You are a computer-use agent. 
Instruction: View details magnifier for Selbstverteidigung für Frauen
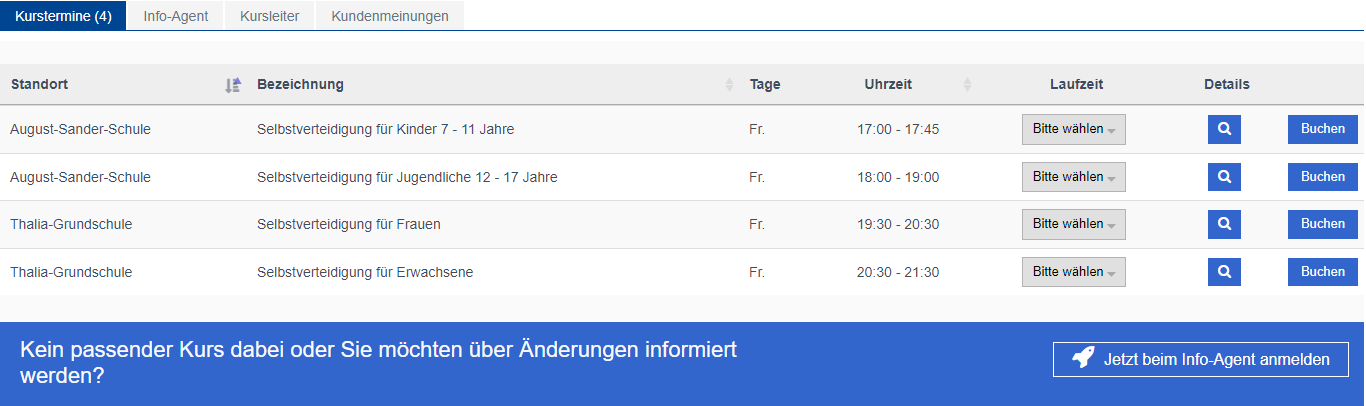[x=1224, y=224]
